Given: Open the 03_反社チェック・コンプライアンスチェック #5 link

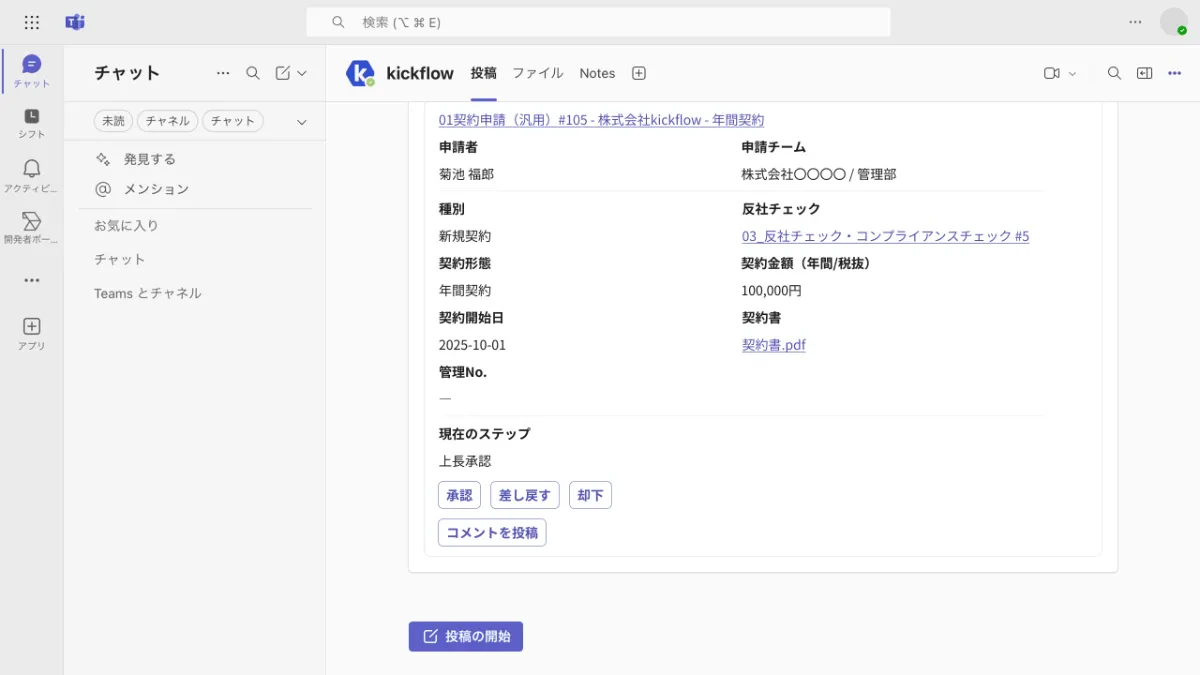Looking at the screenshot, I should pos(885,236).
